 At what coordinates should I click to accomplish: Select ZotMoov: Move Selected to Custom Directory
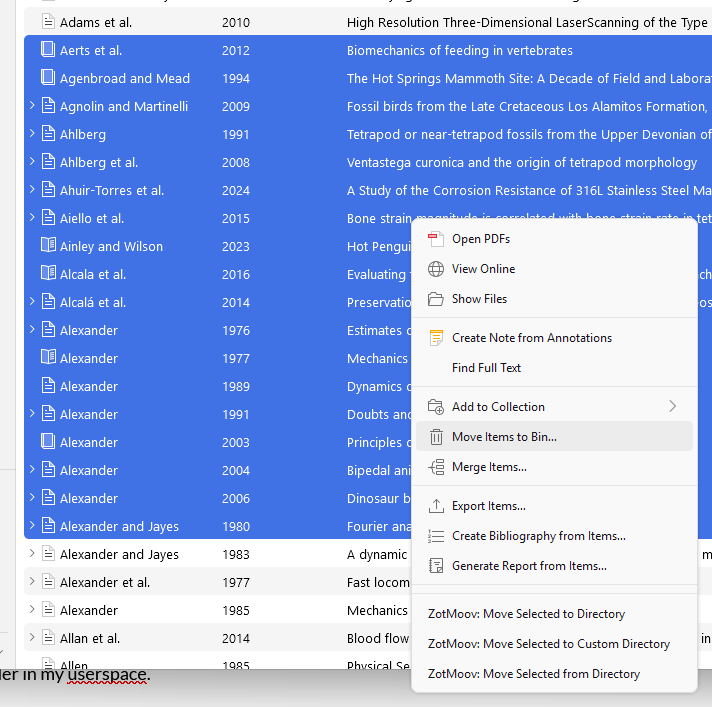(548, 644)
